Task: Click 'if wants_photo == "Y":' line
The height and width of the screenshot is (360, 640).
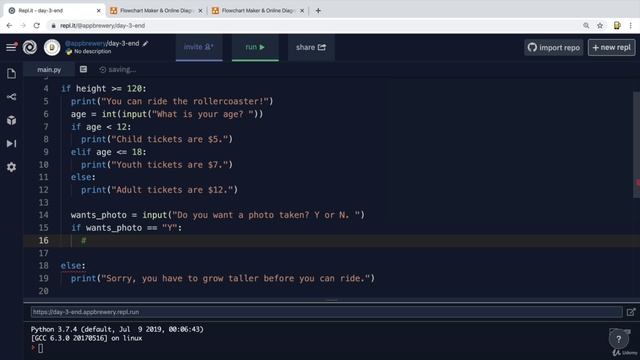Action: tap(127, 228)
